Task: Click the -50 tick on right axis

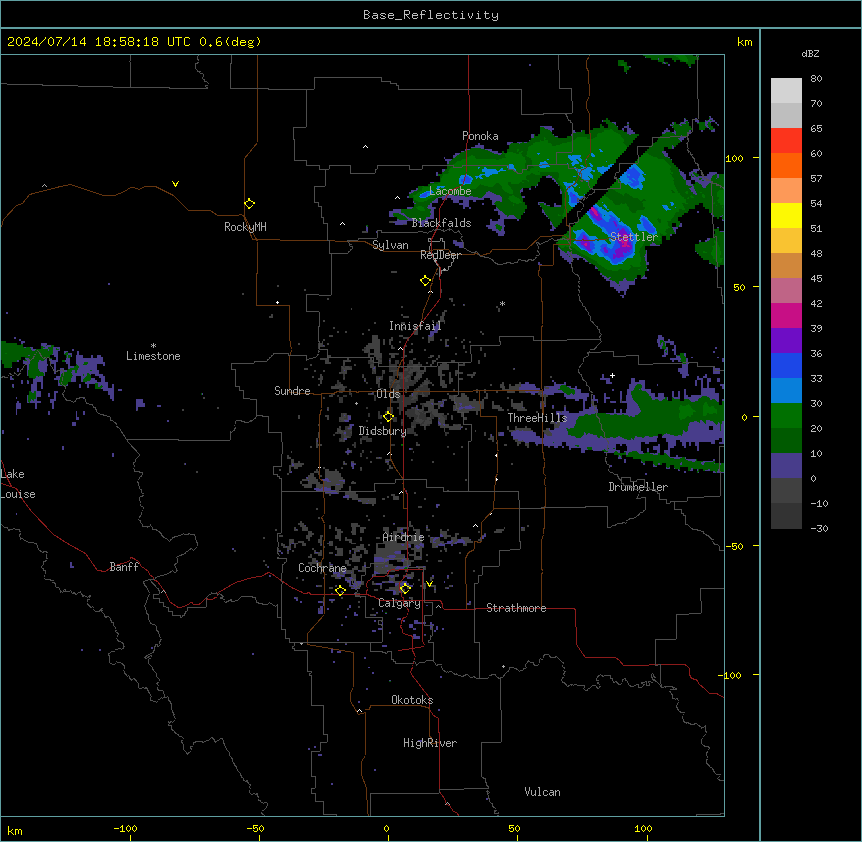Action: 734,546
